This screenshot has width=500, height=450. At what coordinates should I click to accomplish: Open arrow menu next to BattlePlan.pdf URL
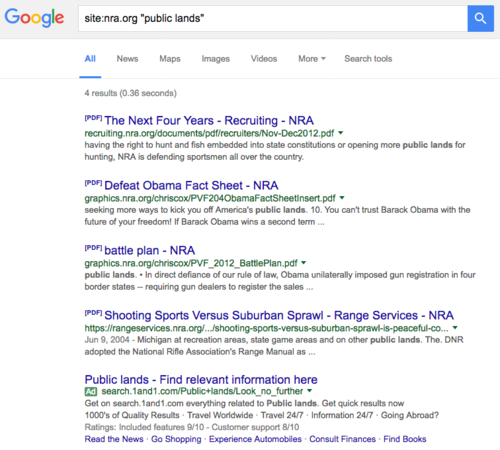pyautogui.click(x=304, y=263)
